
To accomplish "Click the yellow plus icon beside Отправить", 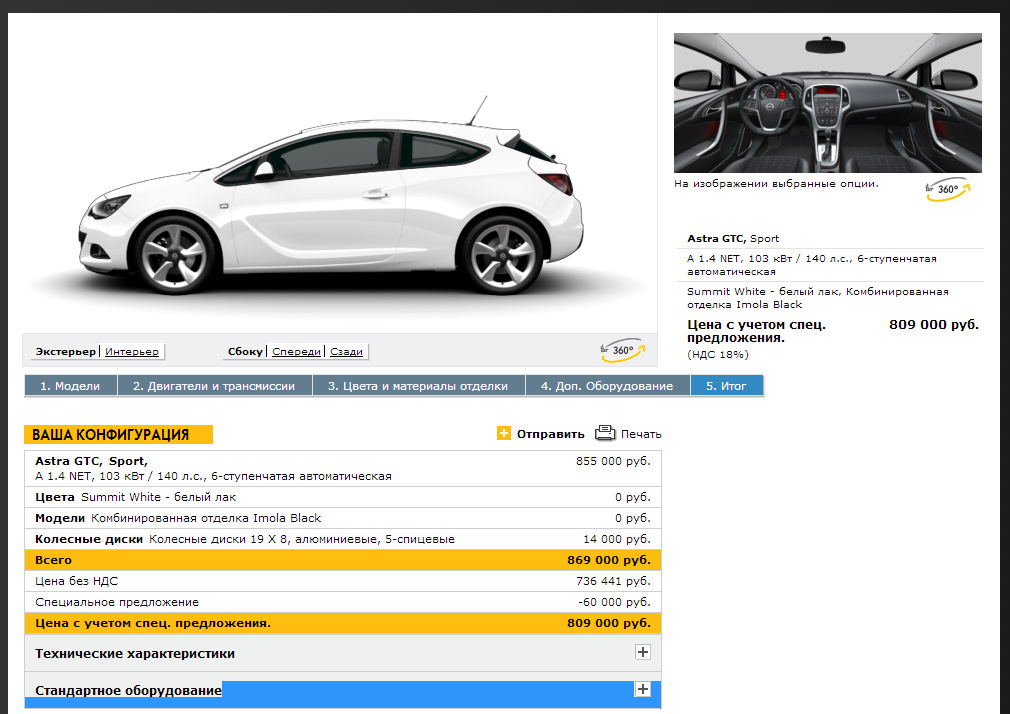I will (x=504, y=433).
